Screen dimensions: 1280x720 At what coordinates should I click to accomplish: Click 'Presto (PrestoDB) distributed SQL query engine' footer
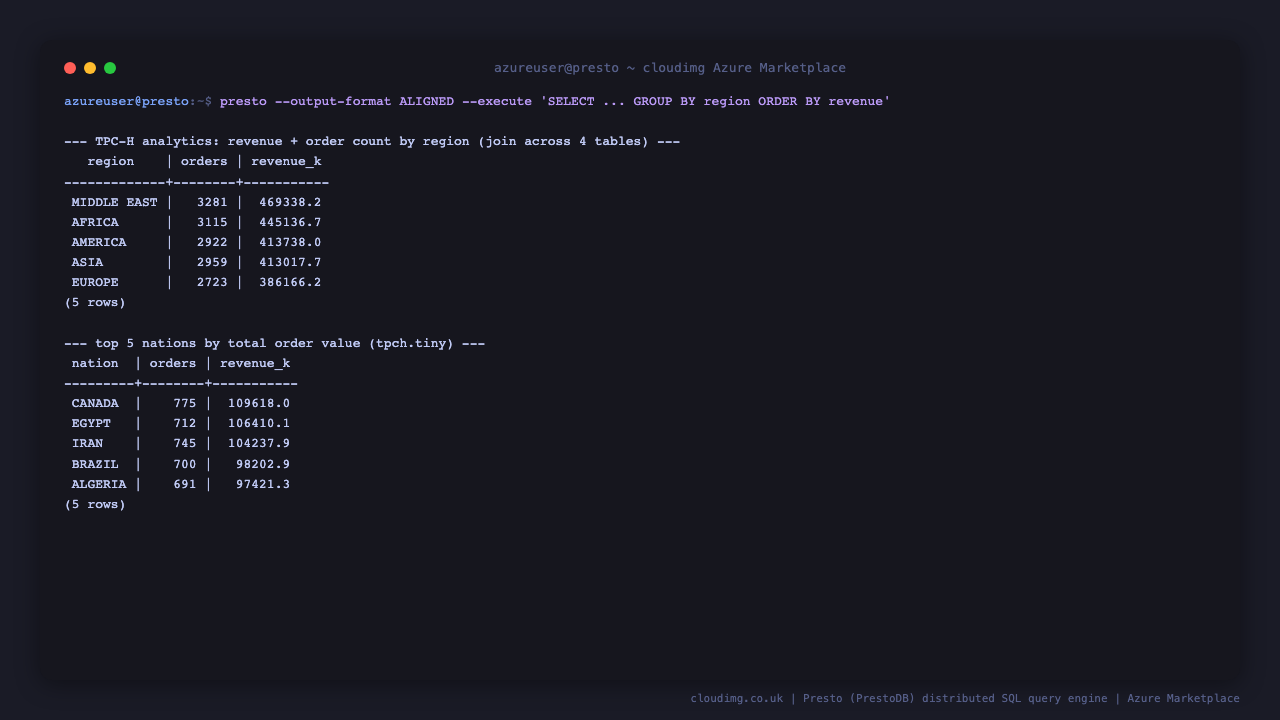pos(955,698)
